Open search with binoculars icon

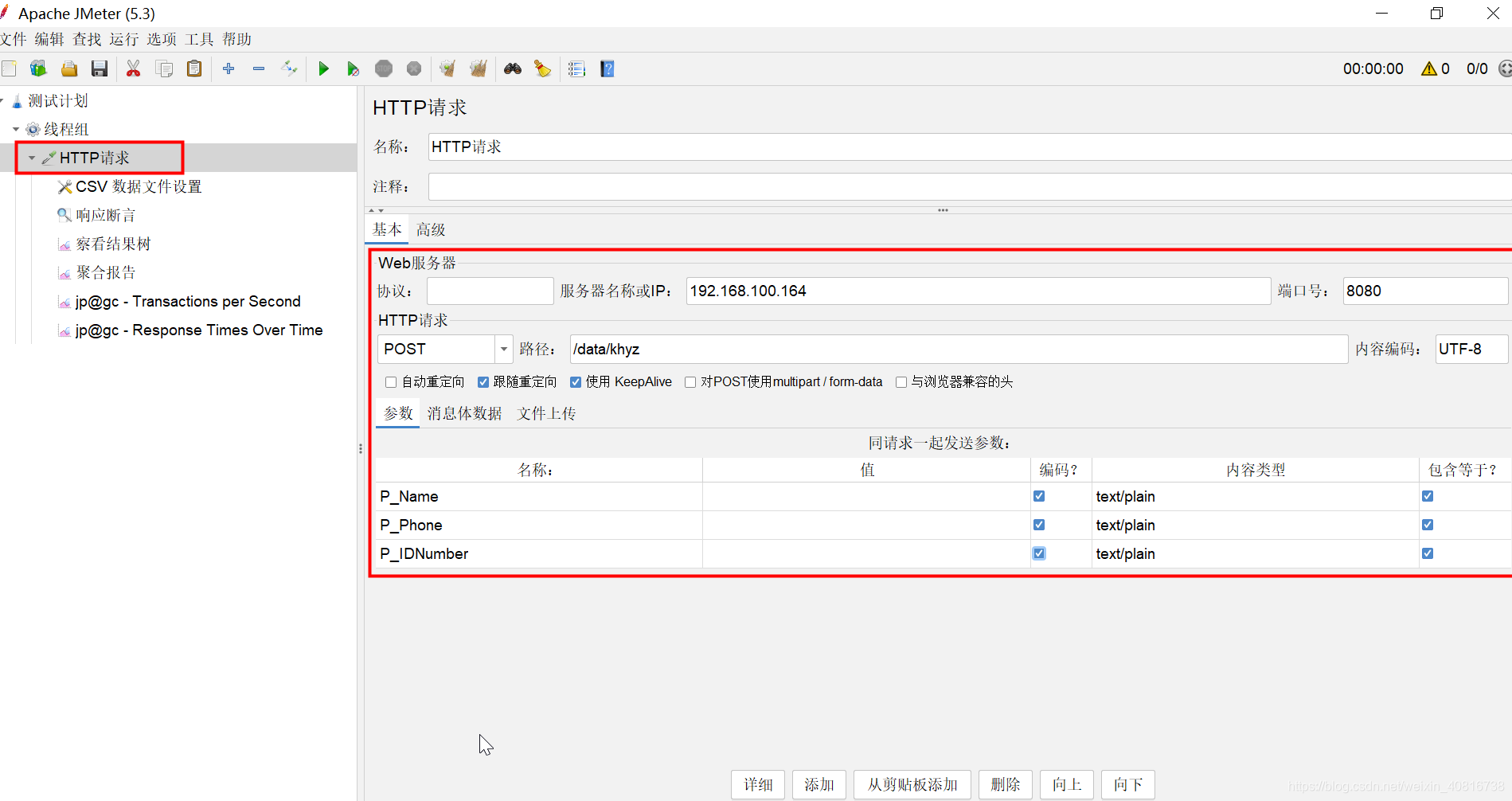513,68
